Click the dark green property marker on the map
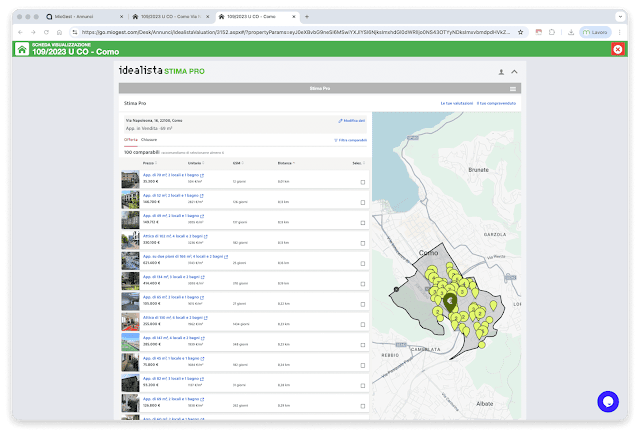This screenshot has height=435, width=640. pos(450,302)
